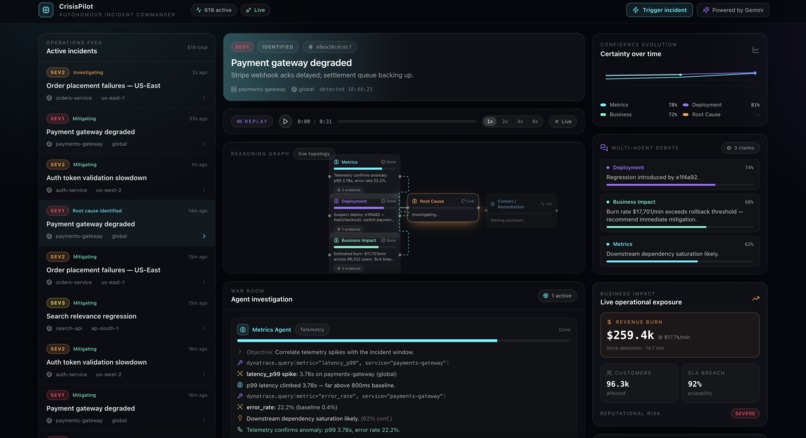Click the 1 active badge in War Room
The height and width of the screenshot is (438, 806).
tap(557, 296)
